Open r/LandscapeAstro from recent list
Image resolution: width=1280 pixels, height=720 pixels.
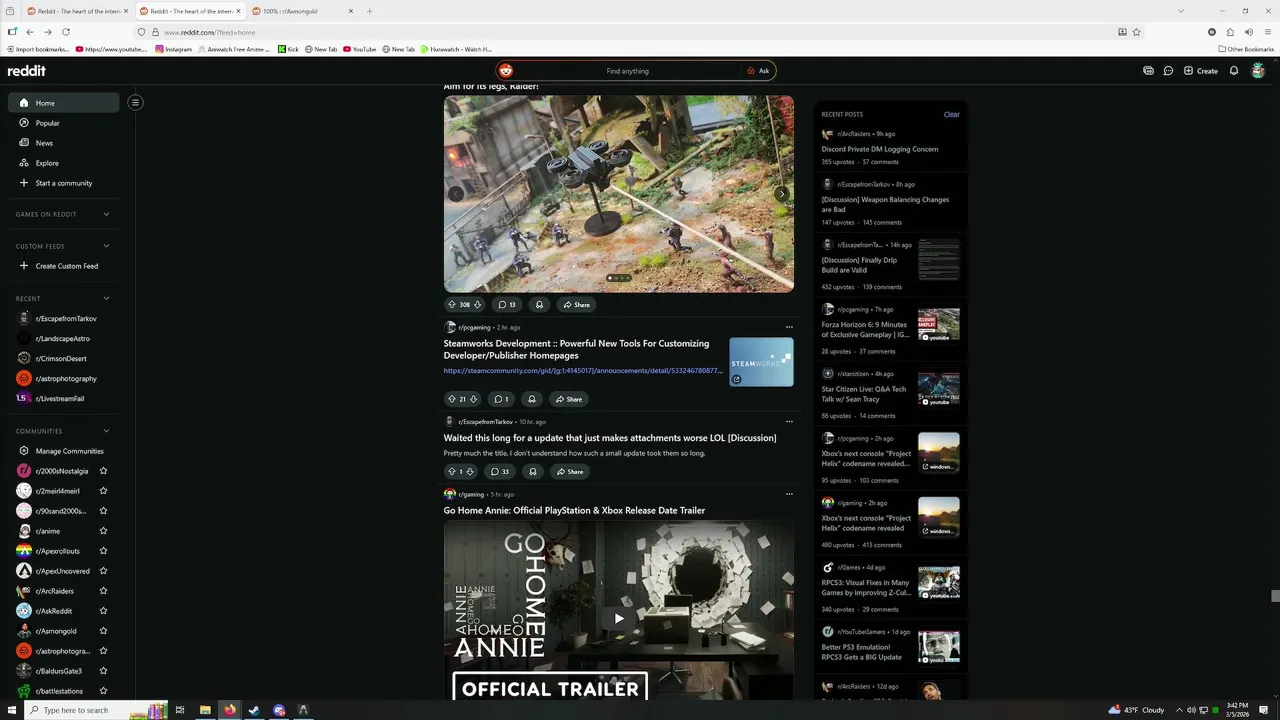(x=63, y=338)
